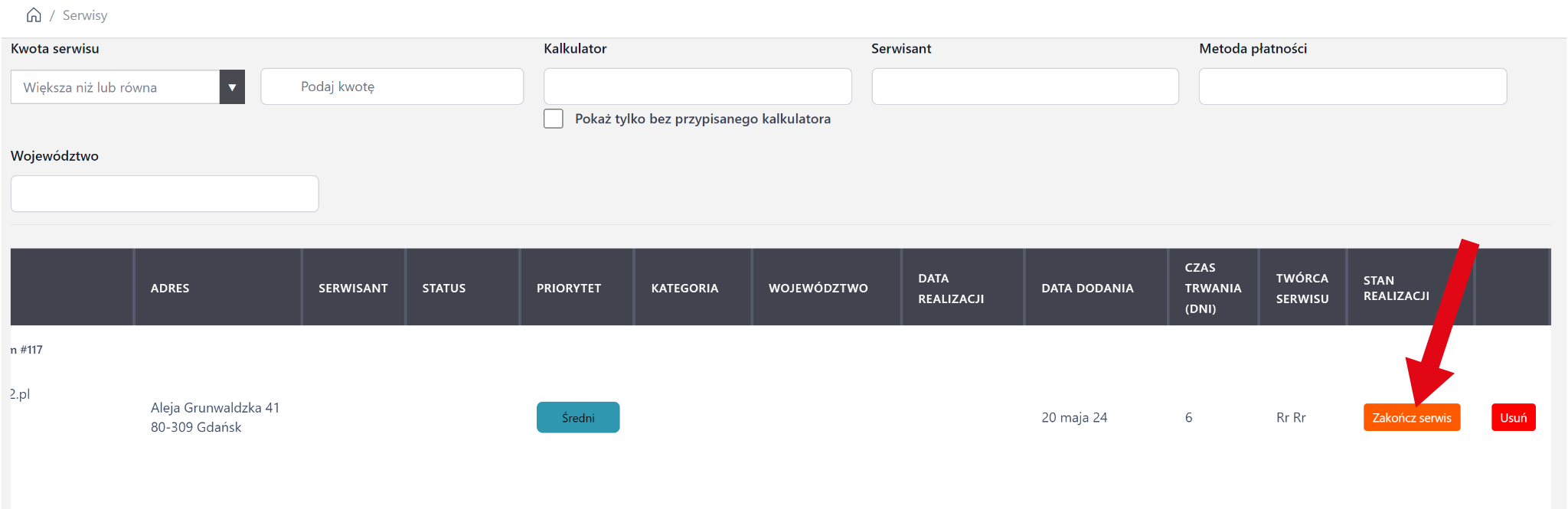This screenshot has width=1568, height=509.
Task: Click the Średni priority badge
Action: pyautogui.click(x=578, y=417)
